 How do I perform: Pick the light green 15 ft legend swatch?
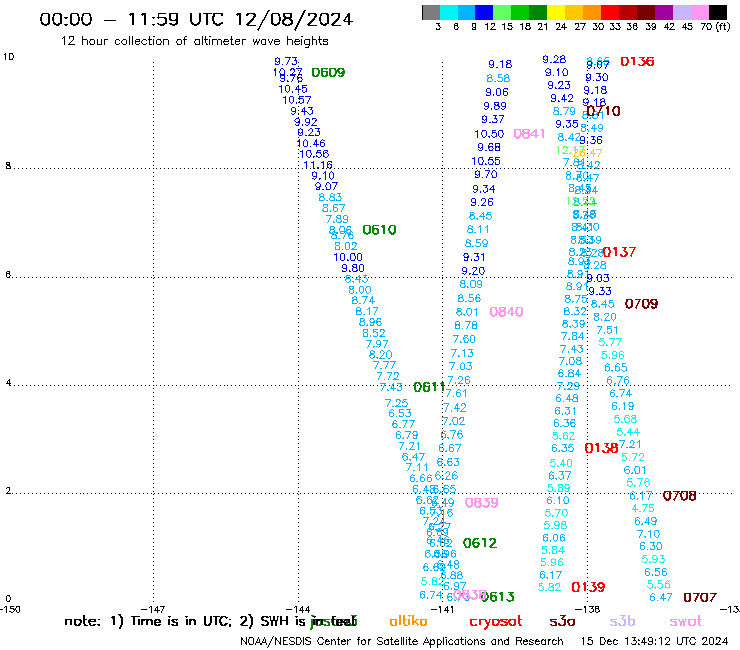pos(502,12)
